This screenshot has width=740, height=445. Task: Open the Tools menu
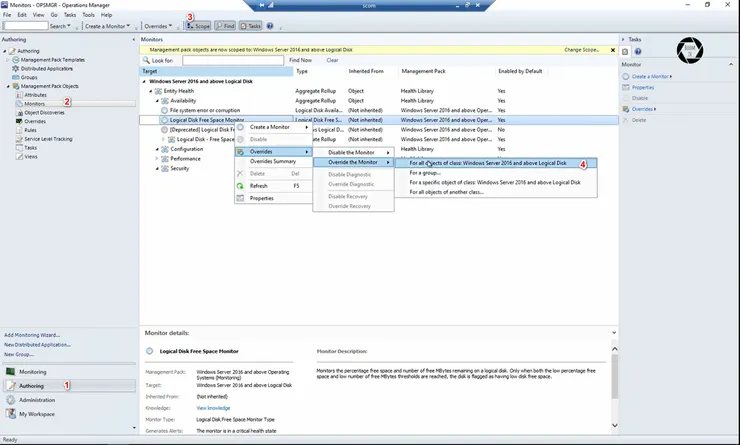(x=88, y=15)
